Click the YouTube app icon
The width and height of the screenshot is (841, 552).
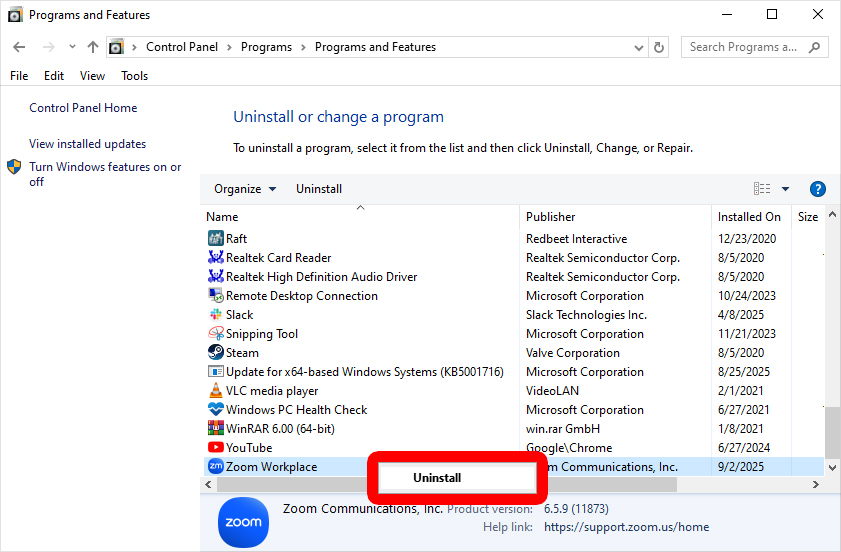coord(216,447)
